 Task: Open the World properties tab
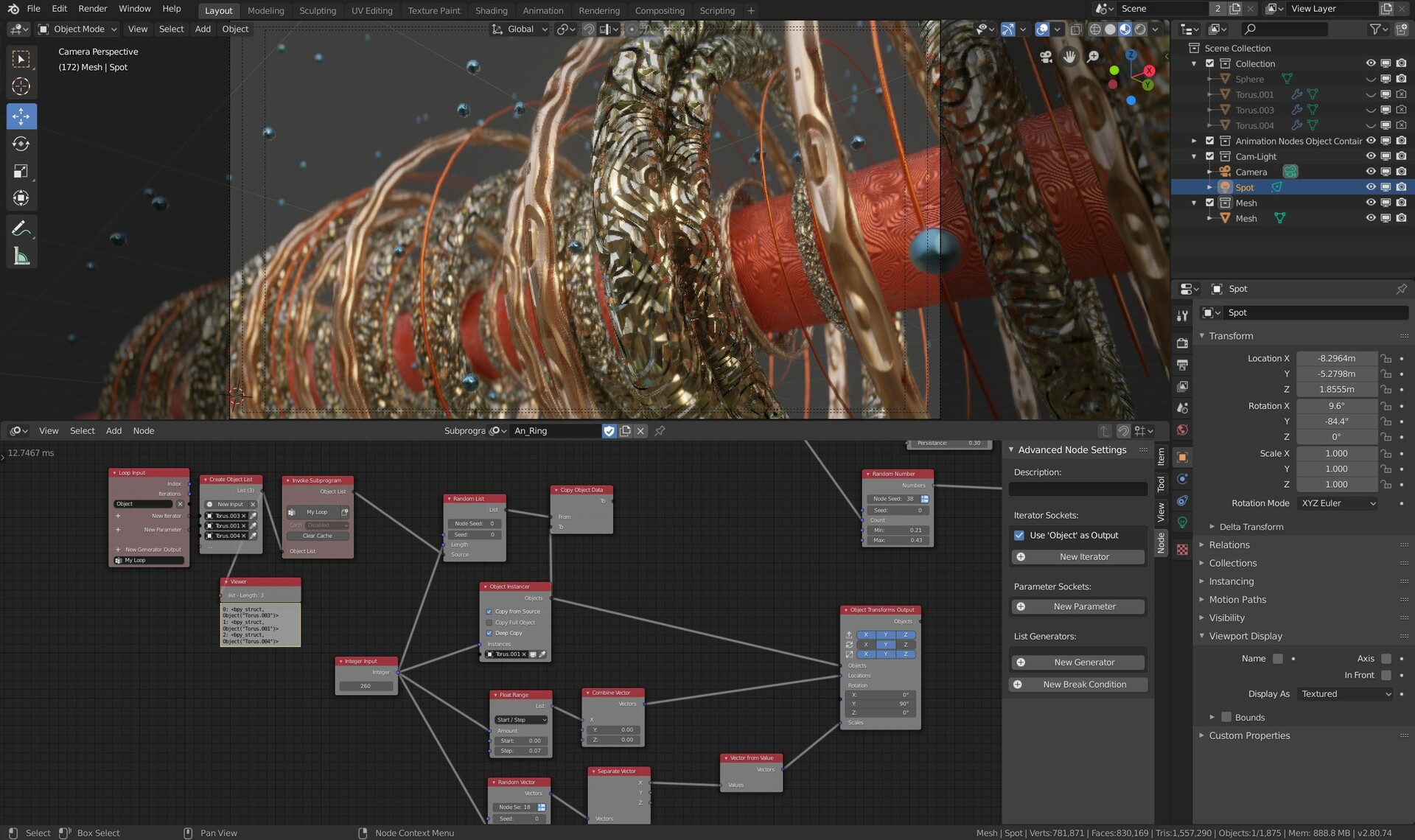[x=1182, y=430]
